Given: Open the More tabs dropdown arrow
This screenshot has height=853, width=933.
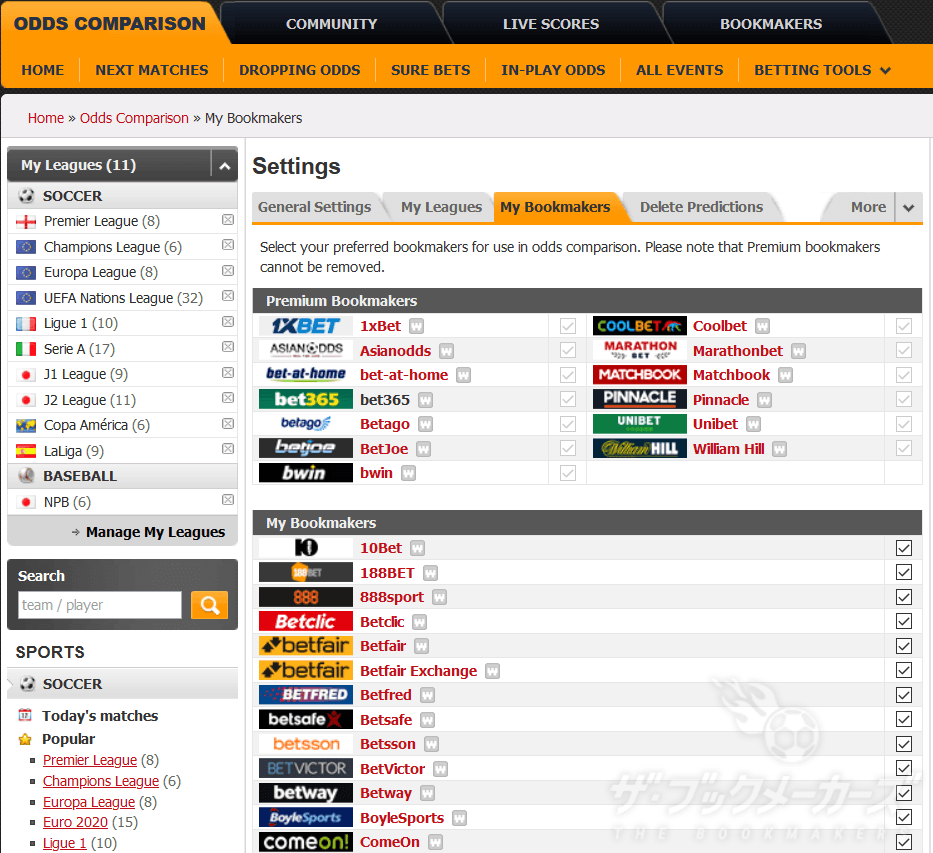Looking at the screenshot, I should pyautogui.click(x=908, y=208).
